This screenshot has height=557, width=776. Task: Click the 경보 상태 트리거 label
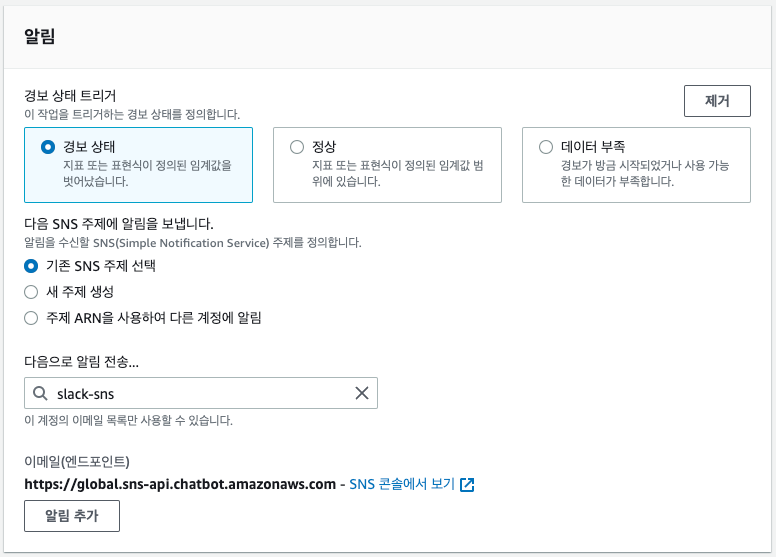(x=70, y=95)
